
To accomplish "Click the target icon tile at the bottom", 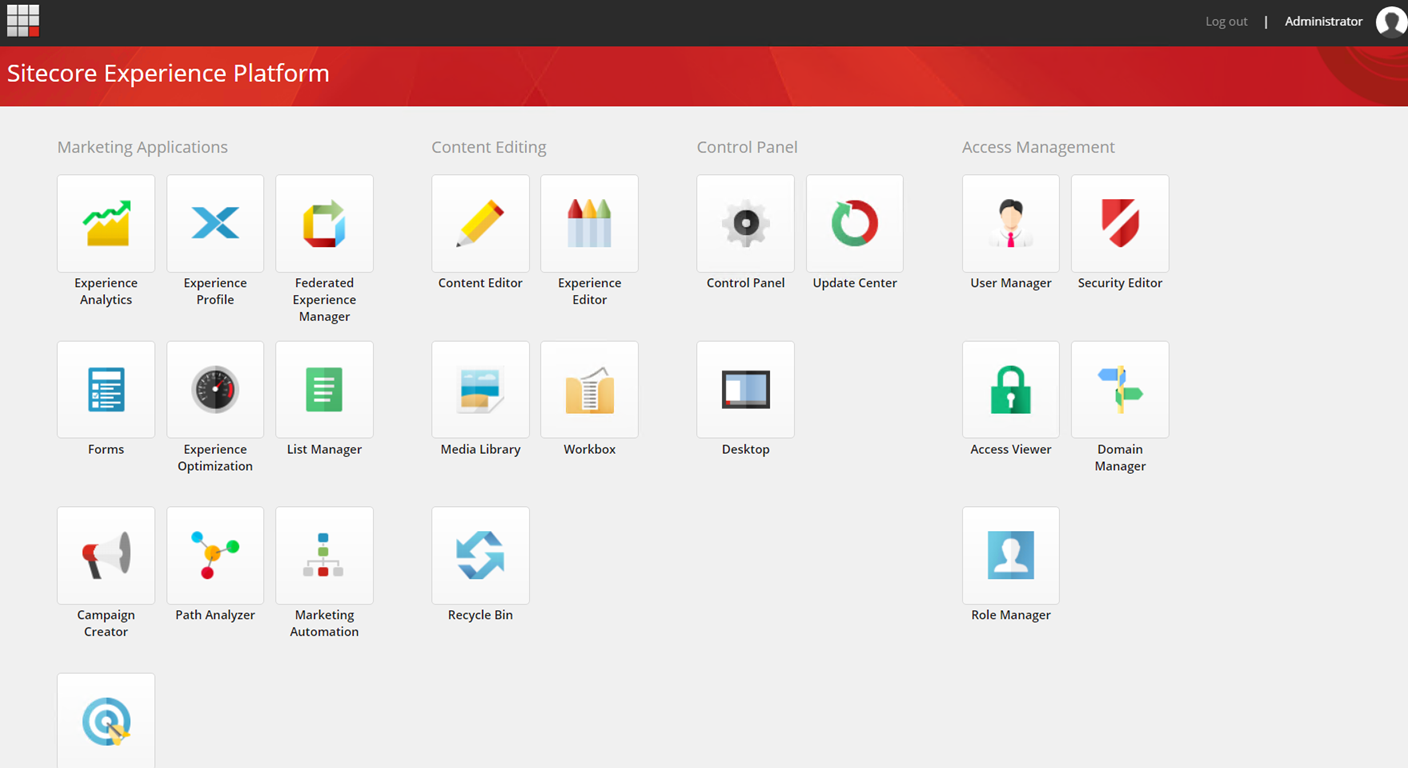I will pyautogui.click(x=106, y=720).
